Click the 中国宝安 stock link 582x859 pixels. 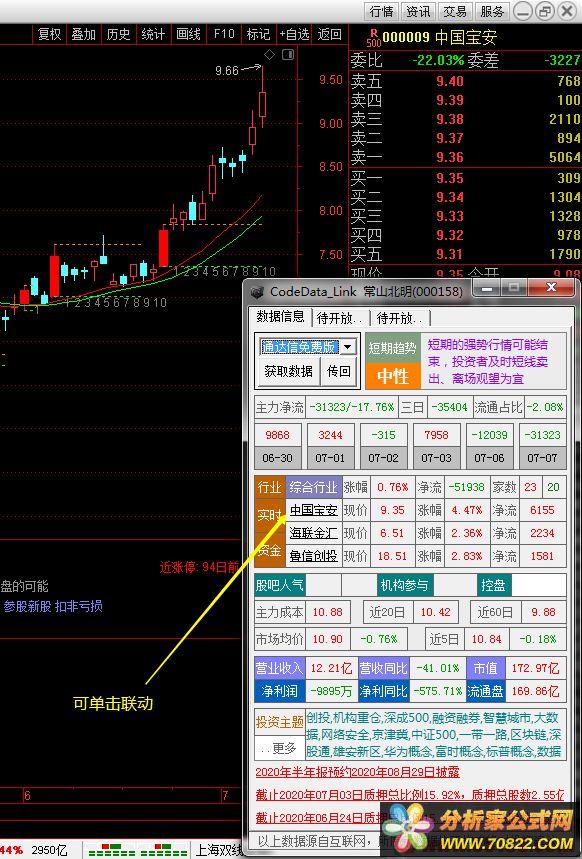[x=313, y=510]
